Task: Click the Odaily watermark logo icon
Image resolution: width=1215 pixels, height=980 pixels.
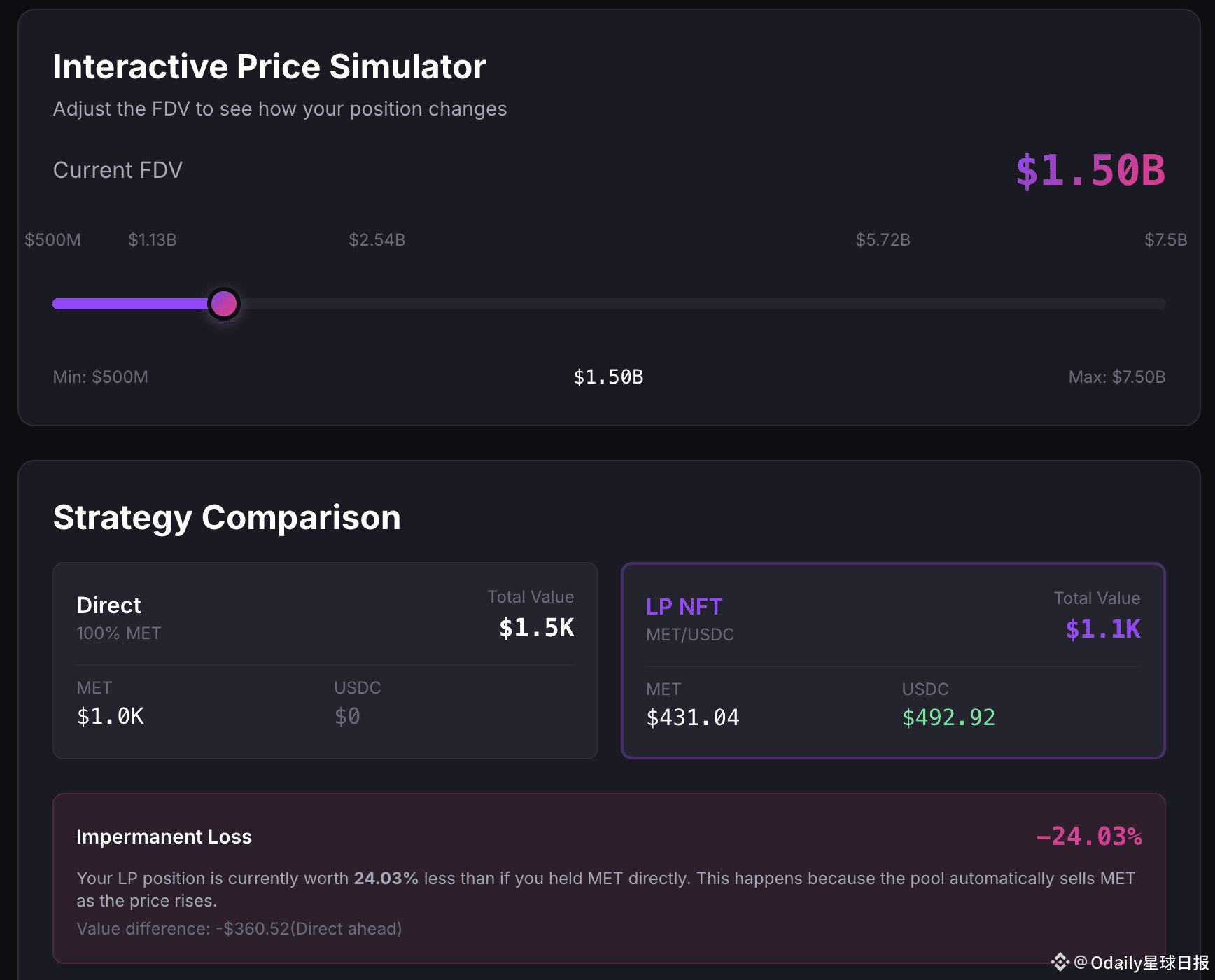Action: pos(1060,962)
